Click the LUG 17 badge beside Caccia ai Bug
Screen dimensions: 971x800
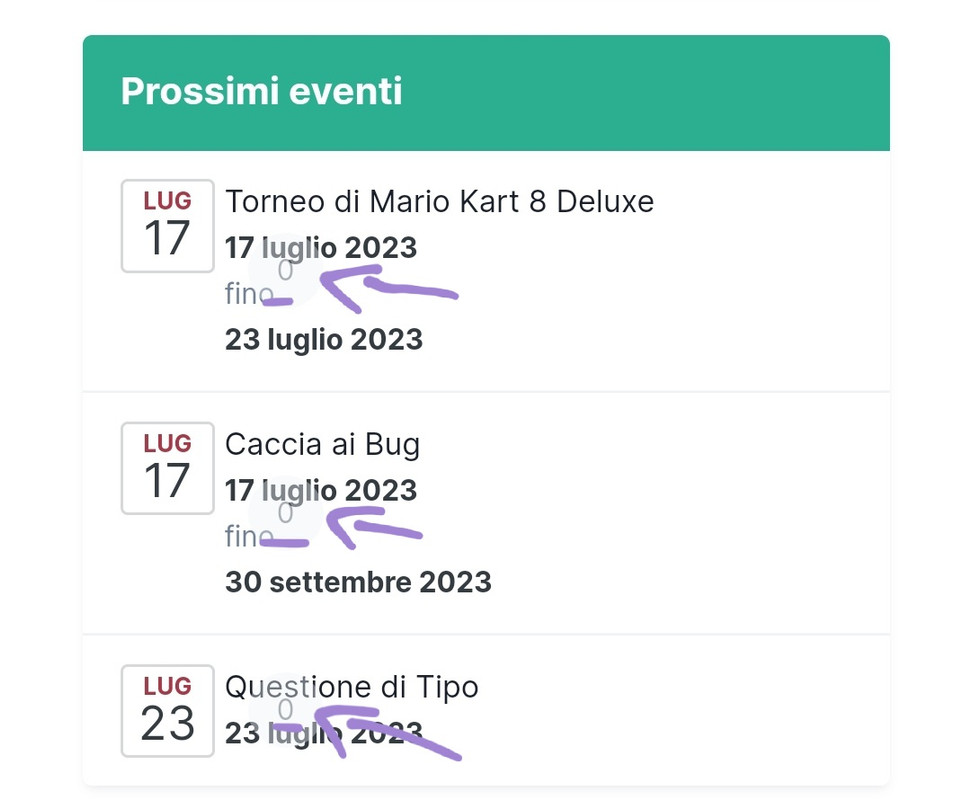(x=167, y=468)
